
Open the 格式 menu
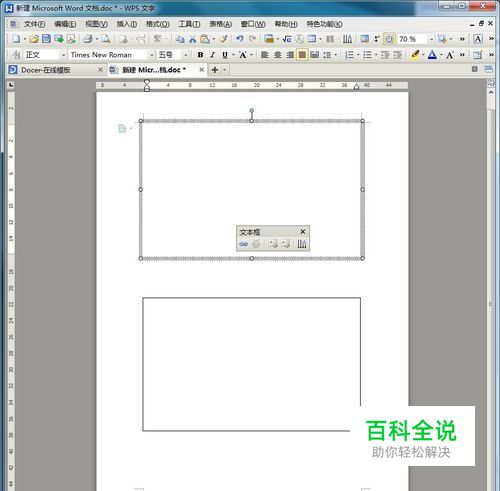[158, 24]
